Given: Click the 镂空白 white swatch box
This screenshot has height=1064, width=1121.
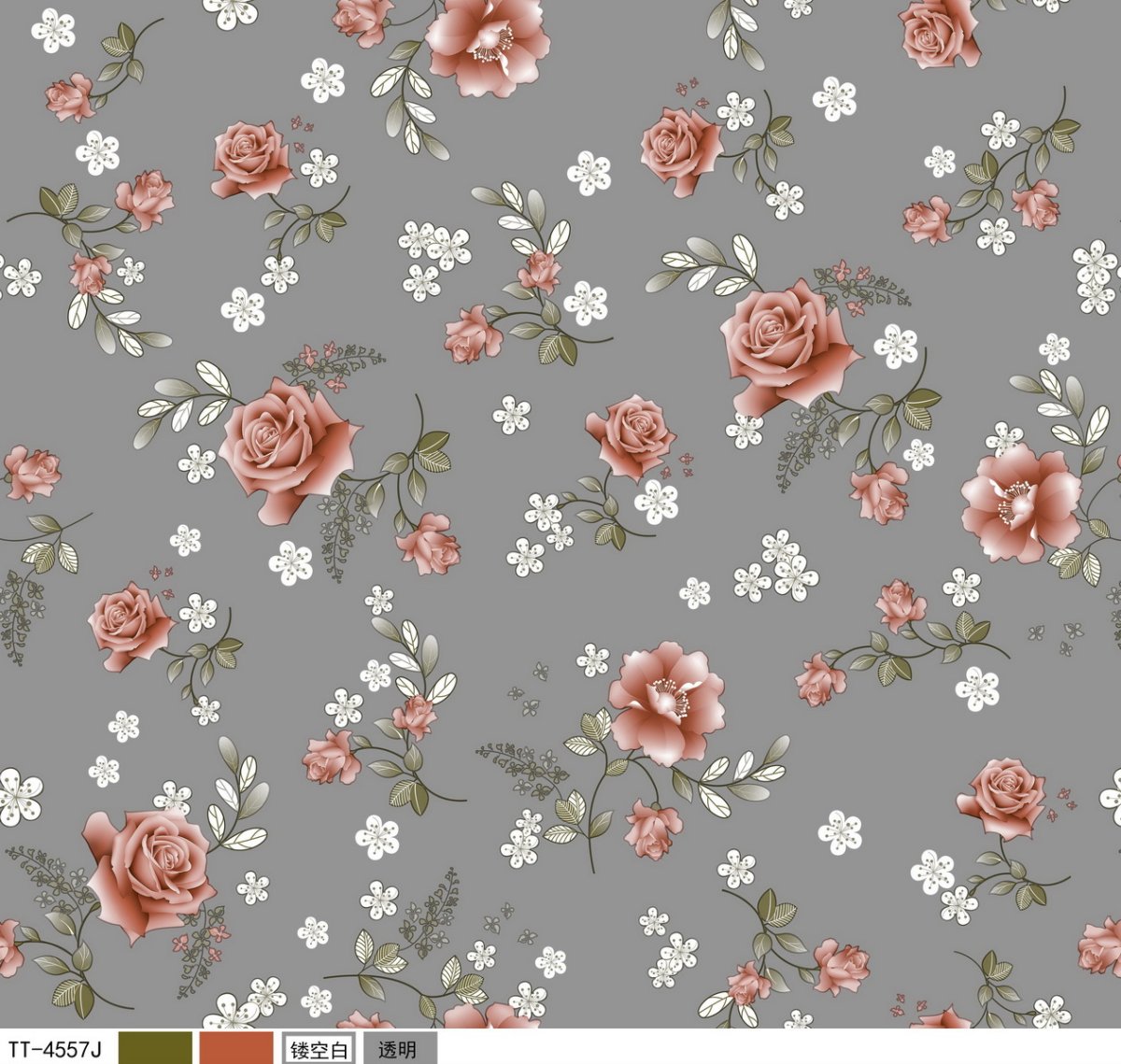Looking at the screenshot, I should coord(319,1048).
